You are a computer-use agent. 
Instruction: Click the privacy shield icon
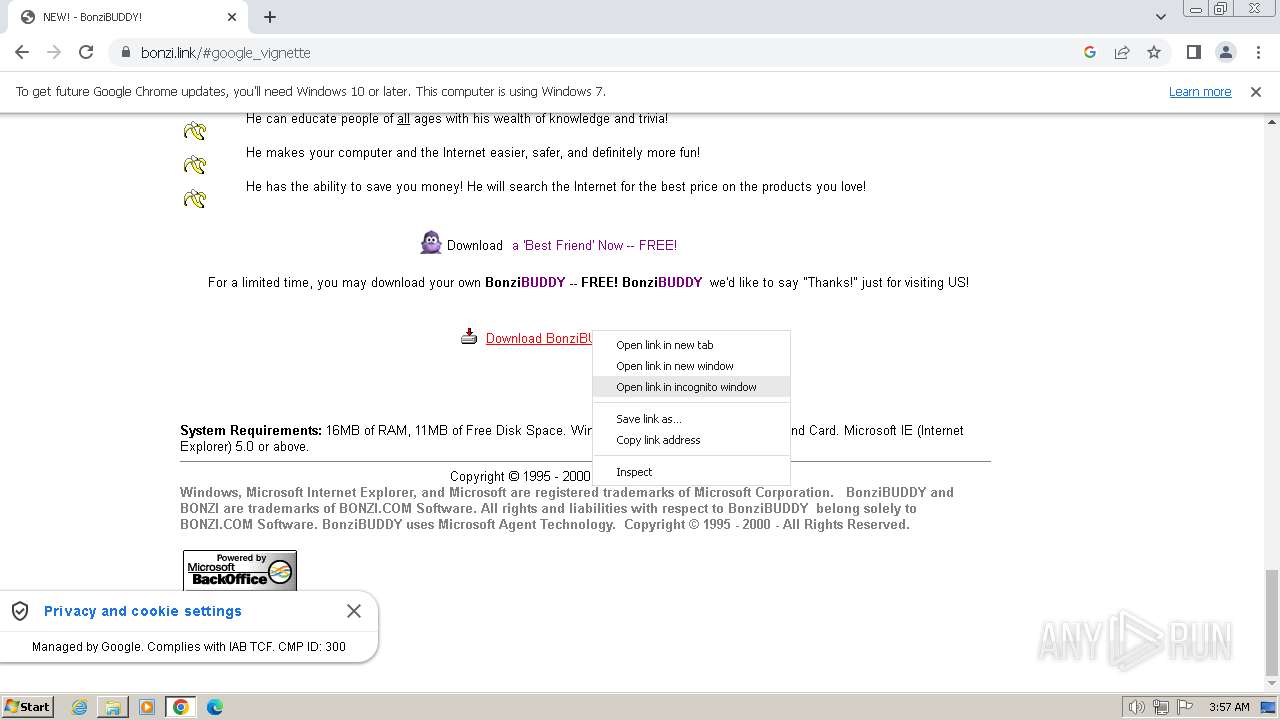[20, 611]
